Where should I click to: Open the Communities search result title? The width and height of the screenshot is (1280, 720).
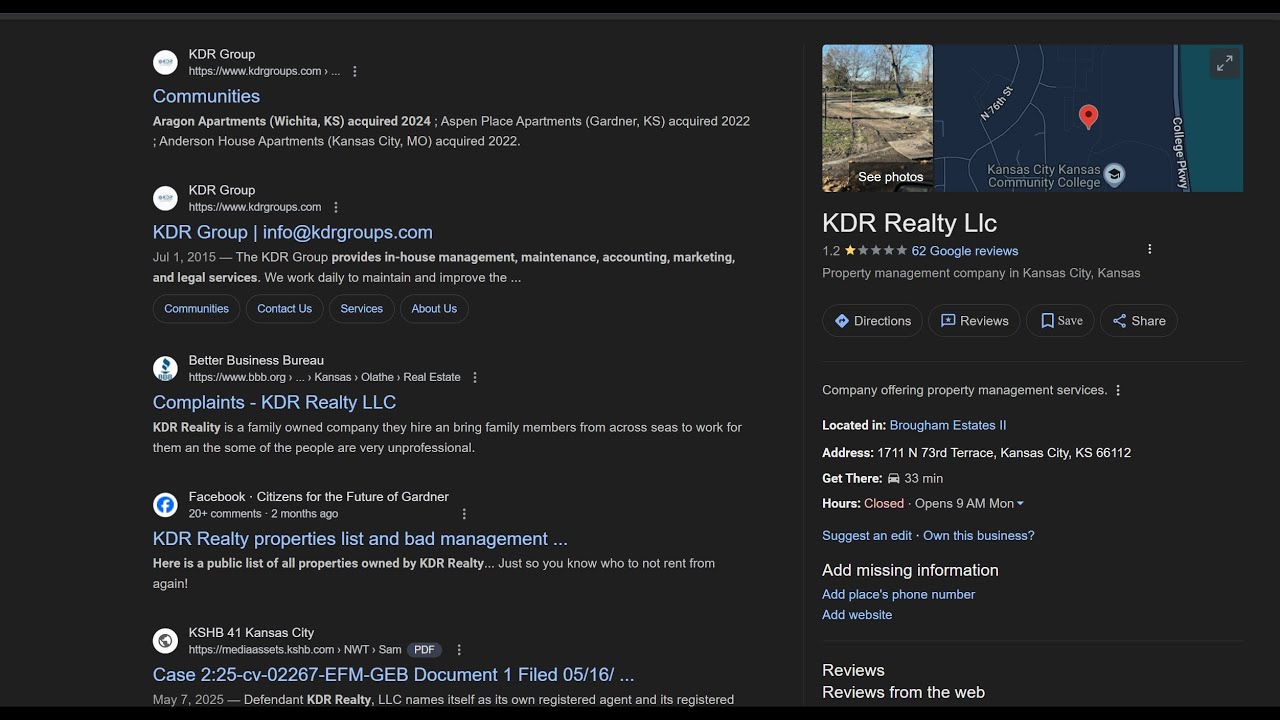(206, 96)
